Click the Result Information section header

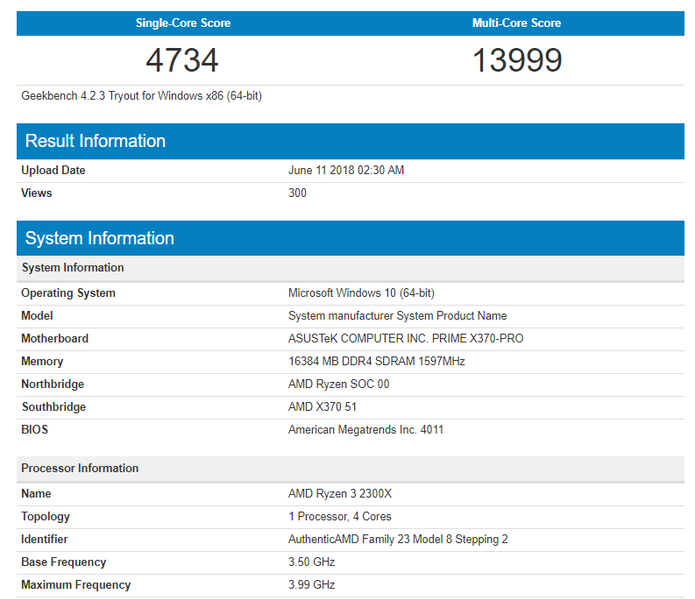pyautogui.click(x=350, y=141)
